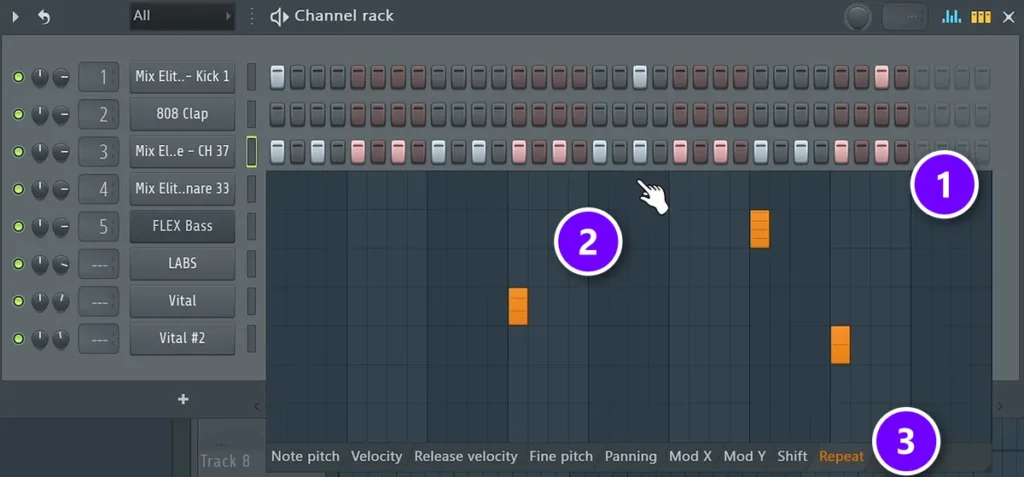Click the lowest orange repeat bar
Screen dimensions: 1024x477
[840, 344]
